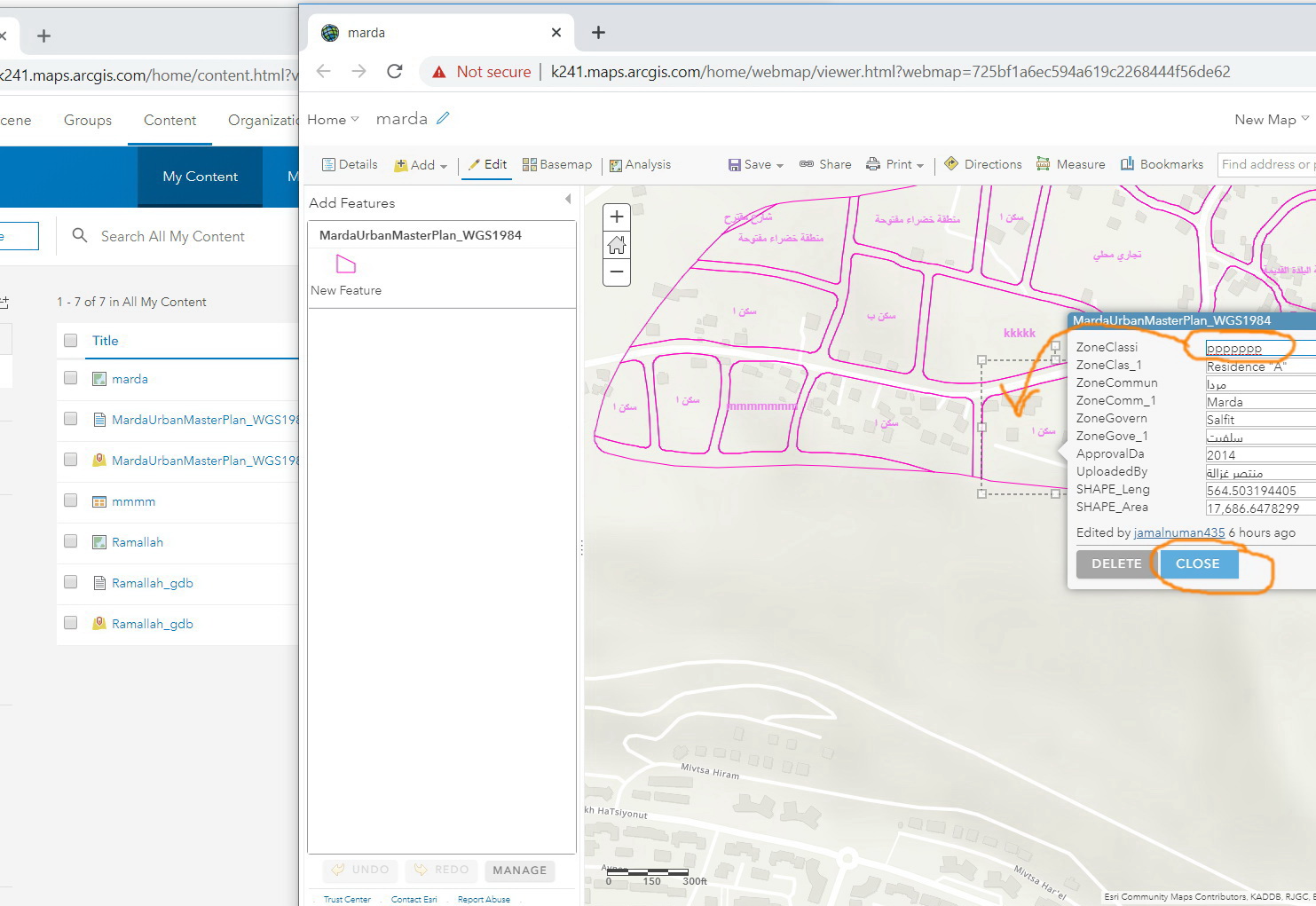Image resolution: width=1316 pixels, height=906 pixels.
Task: Click the default extent home icon
Action: 617,245
